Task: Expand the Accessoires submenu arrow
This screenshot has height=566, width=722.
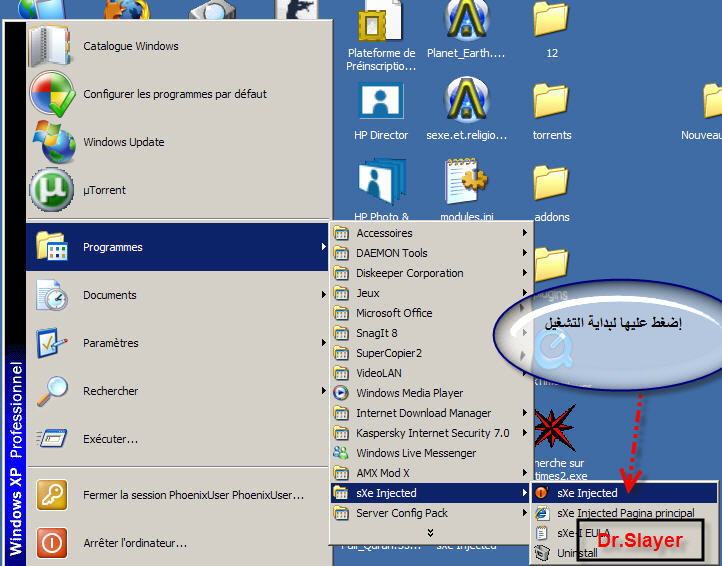Action: pyautogui.click(x=524, y=233)
